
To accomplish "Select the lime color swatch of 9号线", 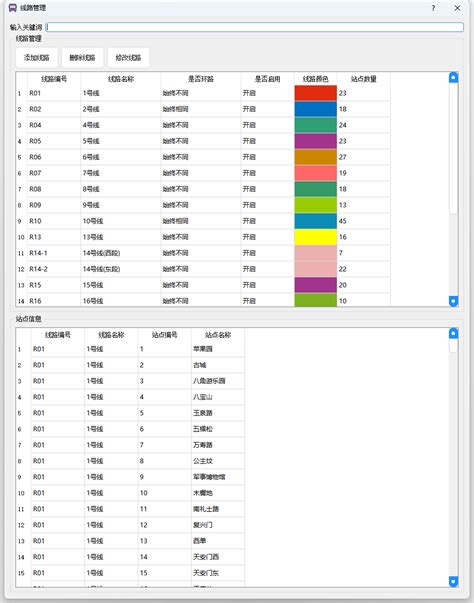I will [x=316, y=205].
